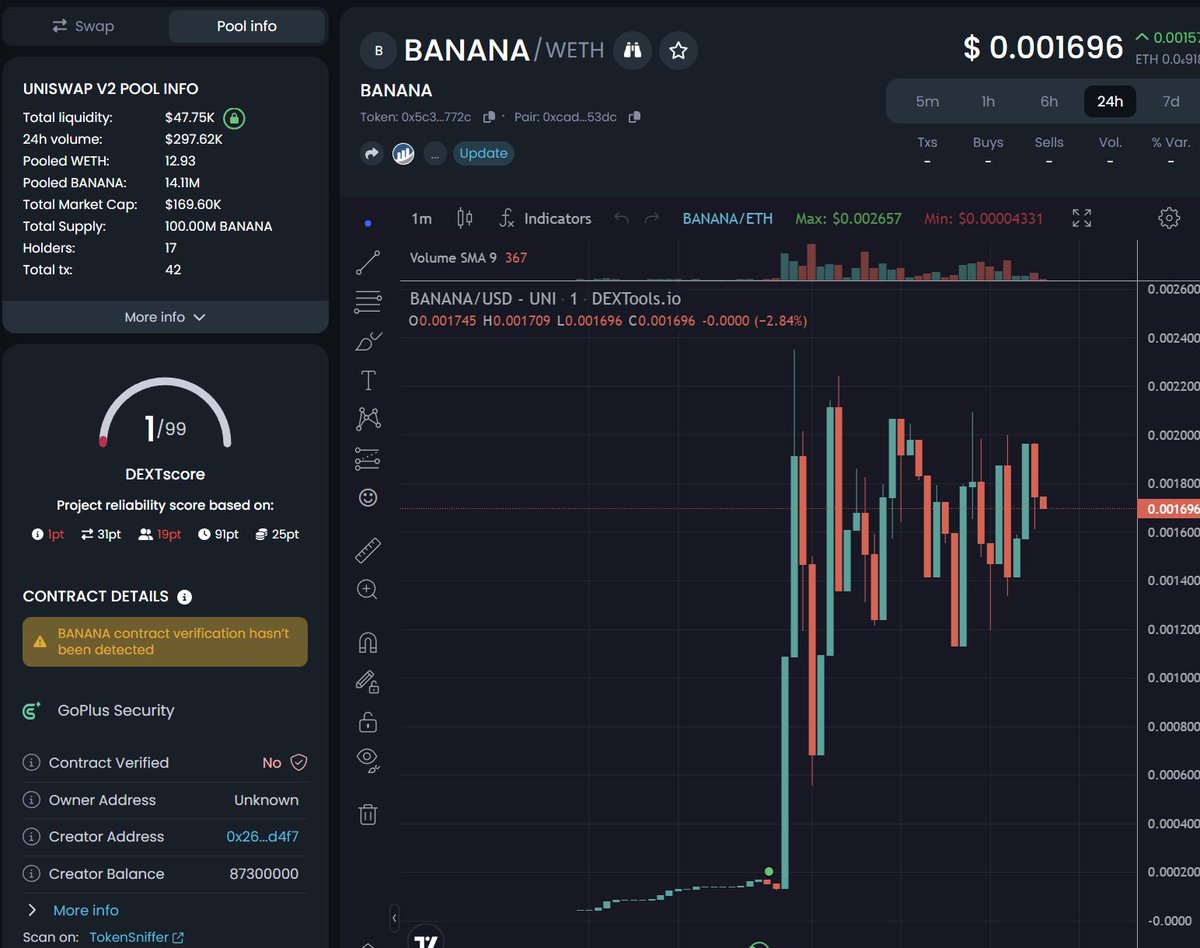Select the brush drawing tool
This screenshot has width=1200, height=948.
(368, 341)
